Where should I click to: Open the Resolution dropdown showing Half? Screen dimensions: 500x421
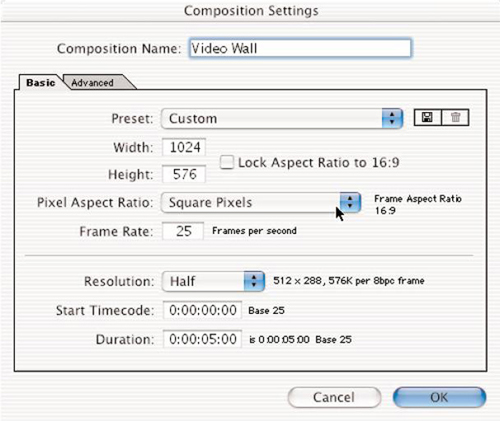[x=214, y=281]
